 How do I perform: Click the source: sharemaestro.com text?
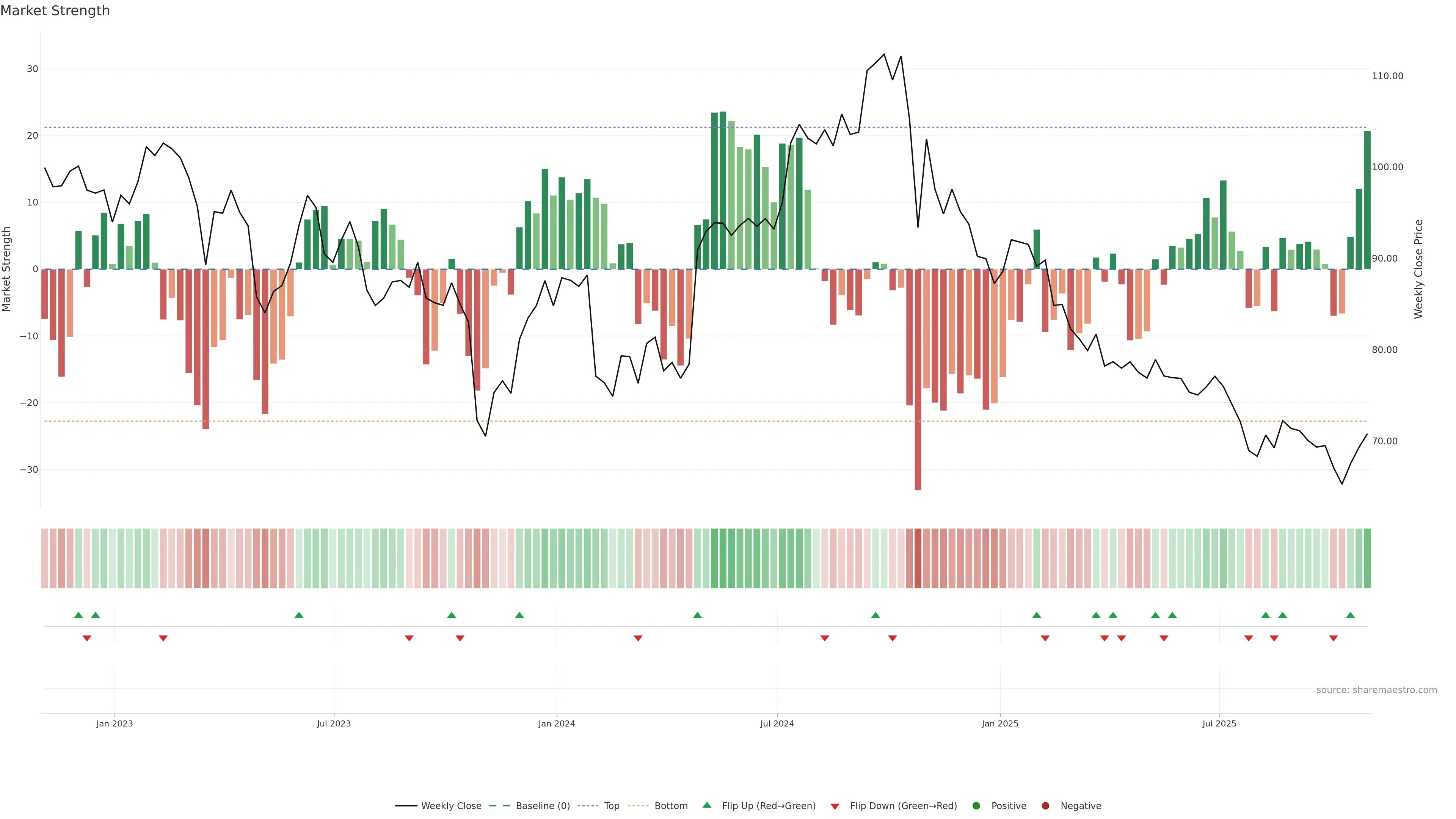pos(1376,690)
